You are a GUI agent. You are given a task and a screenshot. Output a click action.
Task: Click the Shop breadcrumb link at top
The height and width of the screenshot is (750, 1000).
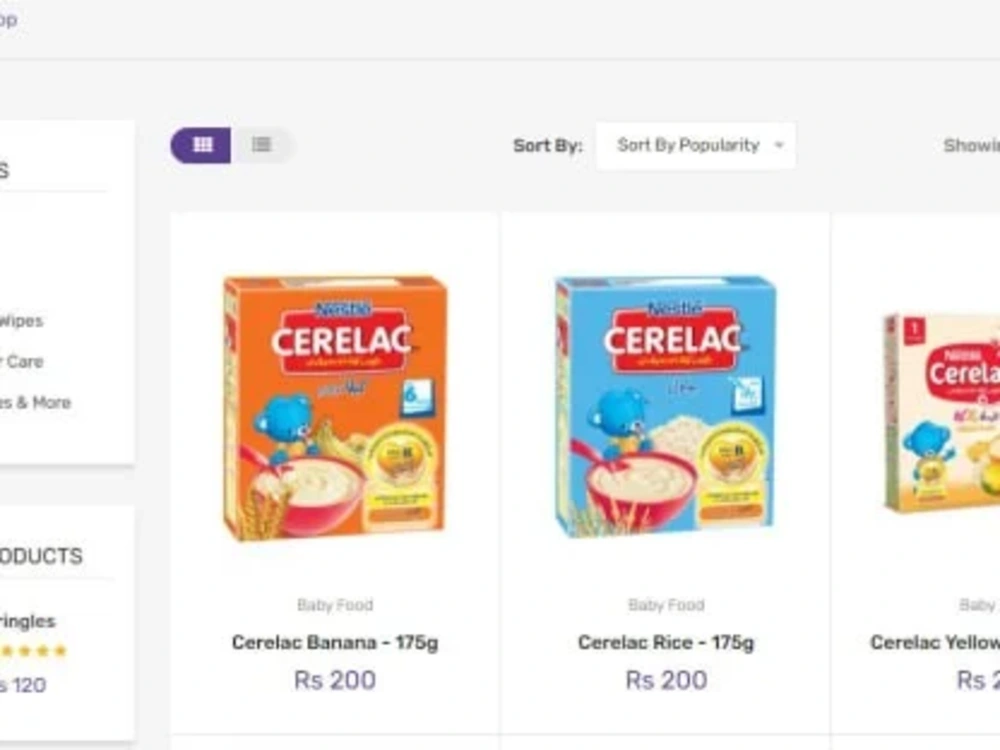[7, 20]
